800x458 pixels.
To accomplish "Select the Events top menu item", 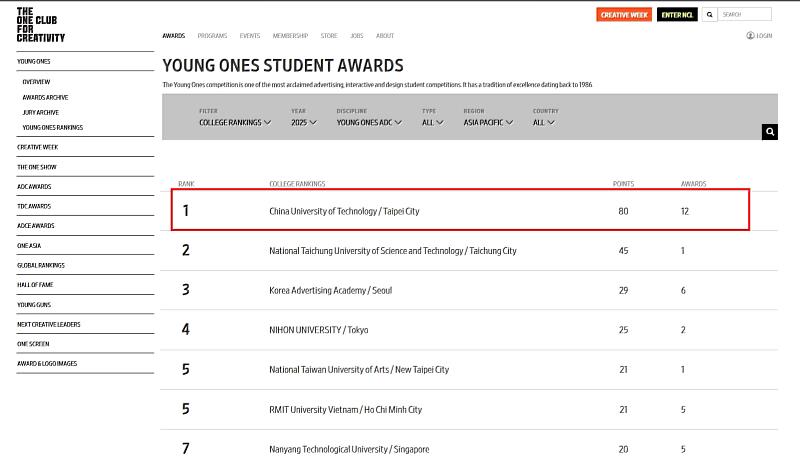I will [250, 36].
